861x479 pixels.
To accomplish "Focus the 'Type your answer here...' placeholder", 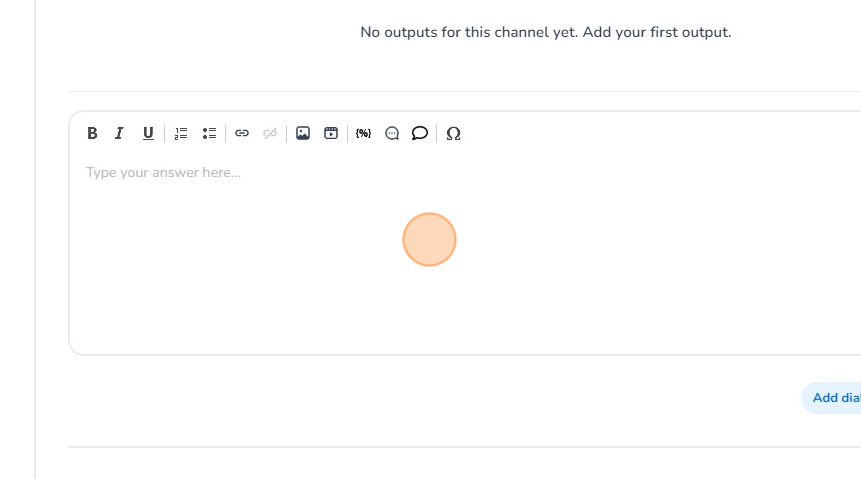I will [x=163, y=173].
